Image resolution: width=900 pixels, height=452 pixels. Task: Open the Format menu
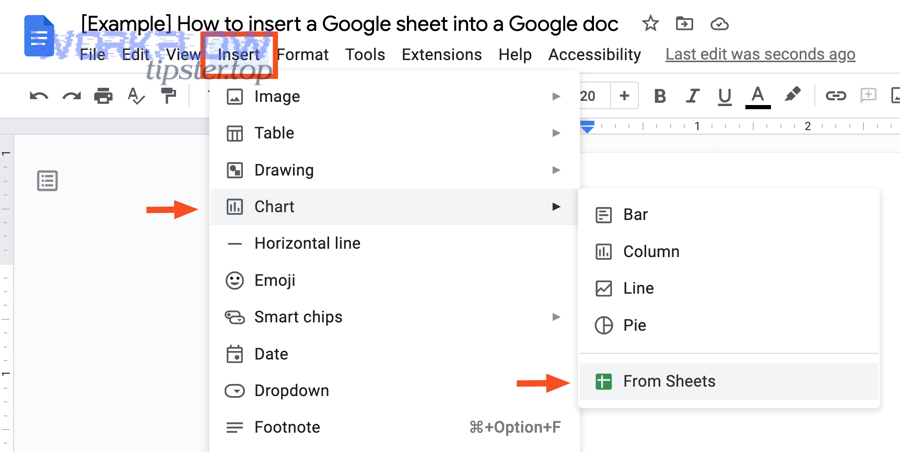click(302, 55)
